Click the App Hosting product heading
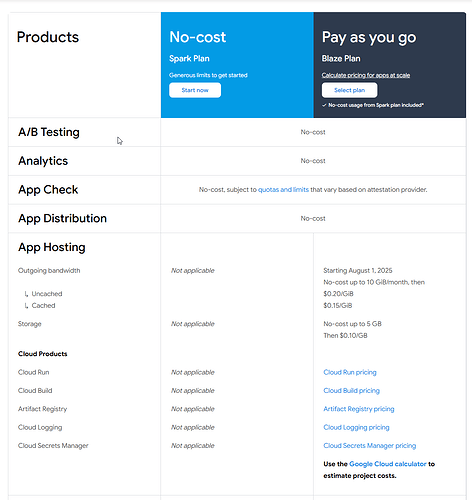 [x=52, y=247]
